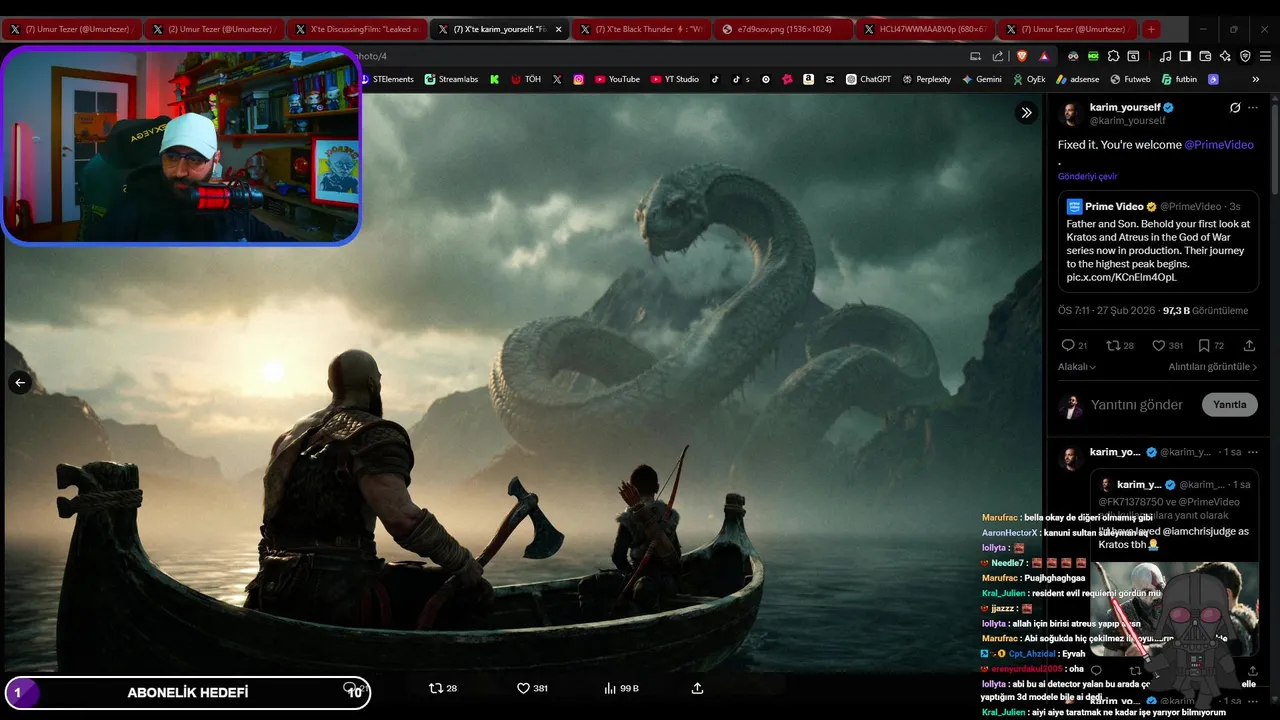Click the Yanıtını gönder reply field

click(x=1137, y=405)
